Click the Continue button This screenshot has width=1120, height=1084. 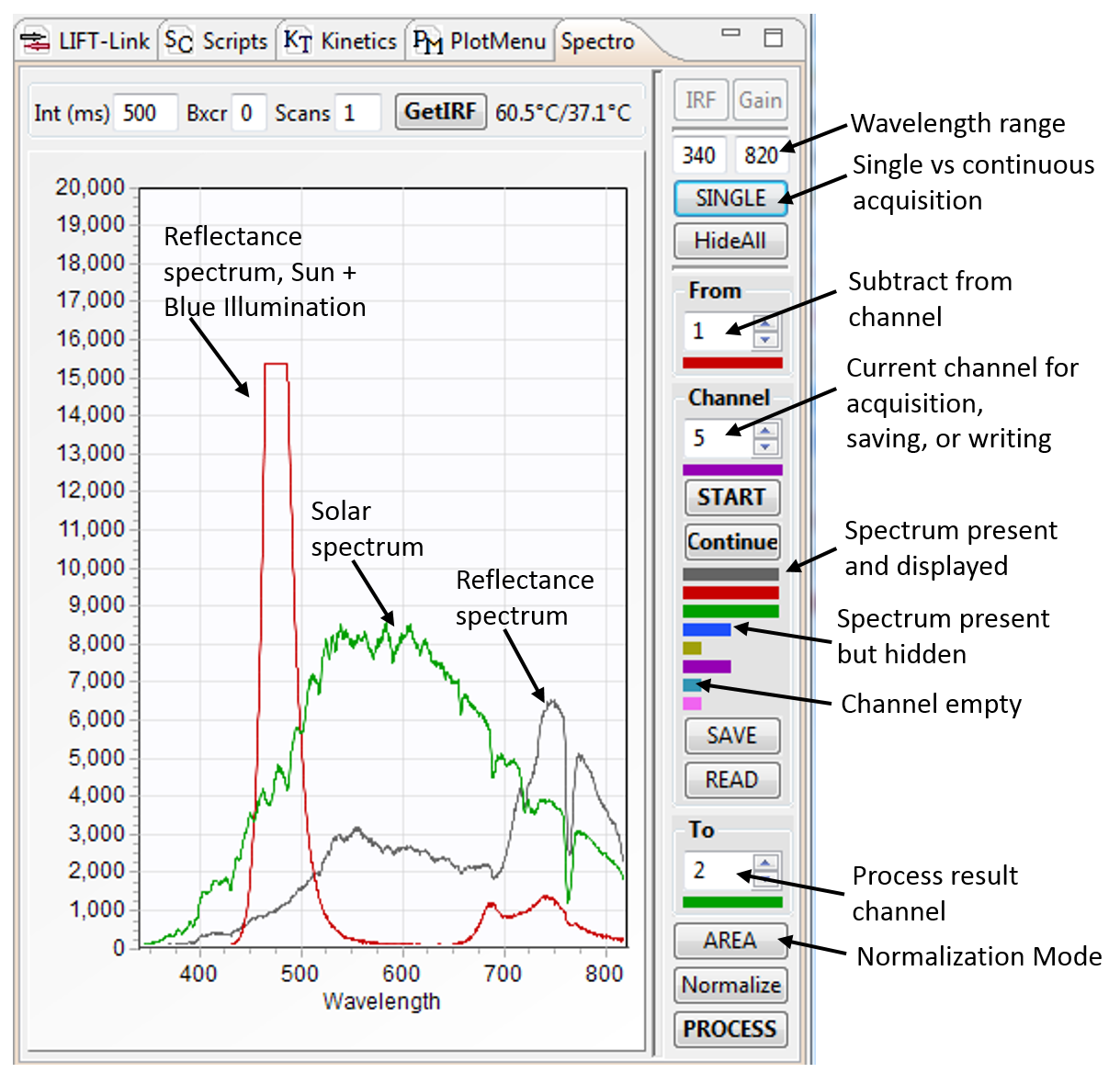coord(732,542)
